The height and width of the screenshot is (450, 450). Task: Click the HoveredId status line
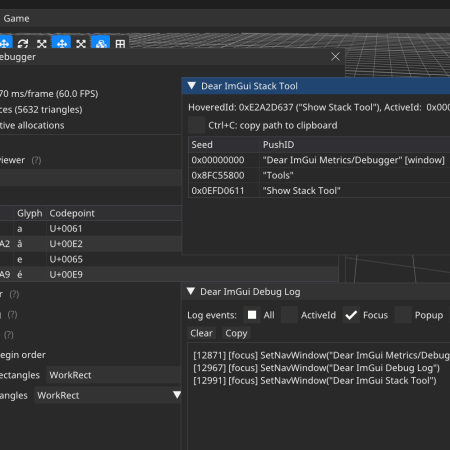pyautogui.click(x=319, y=107)
